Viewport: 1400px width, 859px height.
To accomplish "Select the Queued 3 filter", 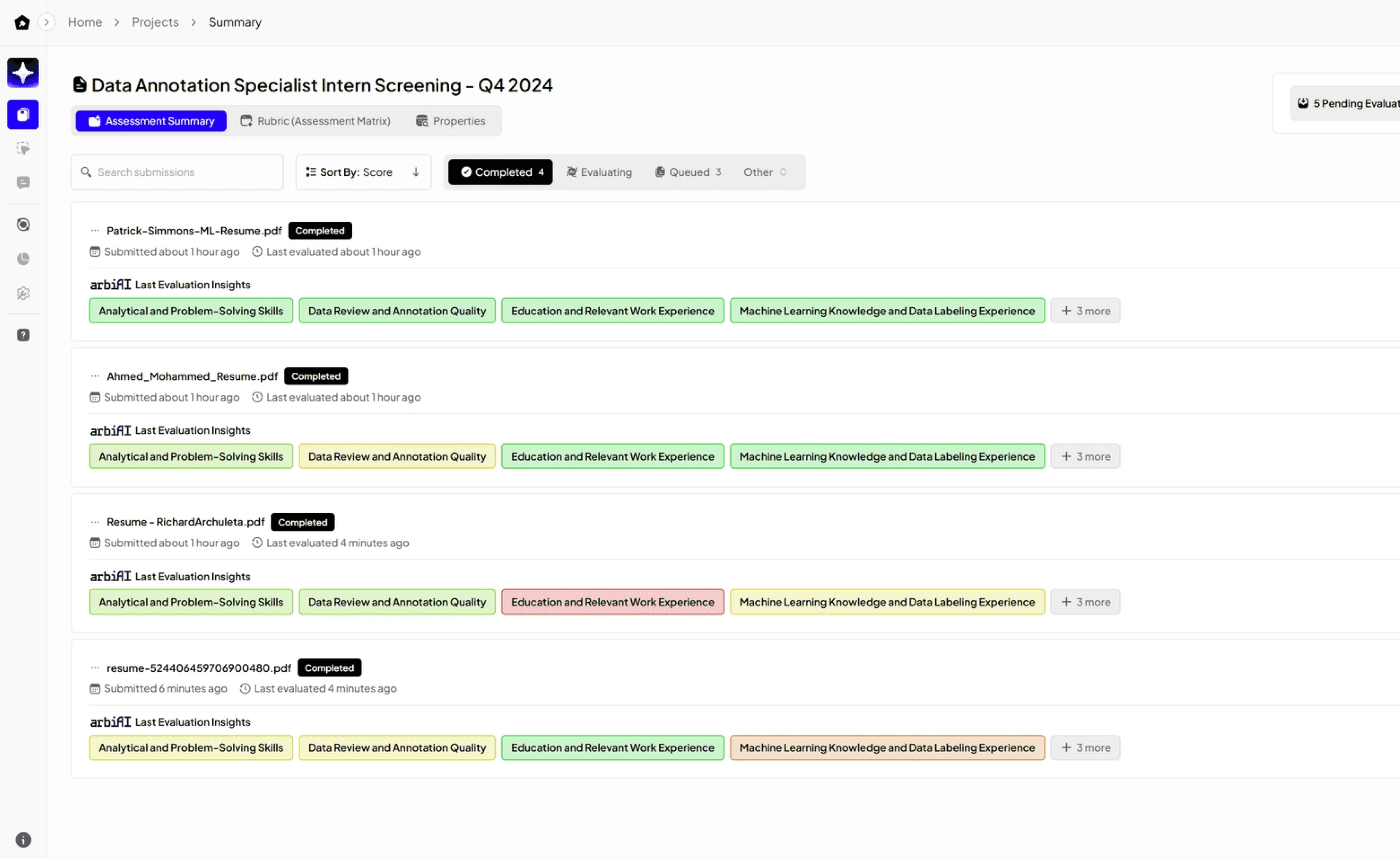I will [x=688, y=172].
